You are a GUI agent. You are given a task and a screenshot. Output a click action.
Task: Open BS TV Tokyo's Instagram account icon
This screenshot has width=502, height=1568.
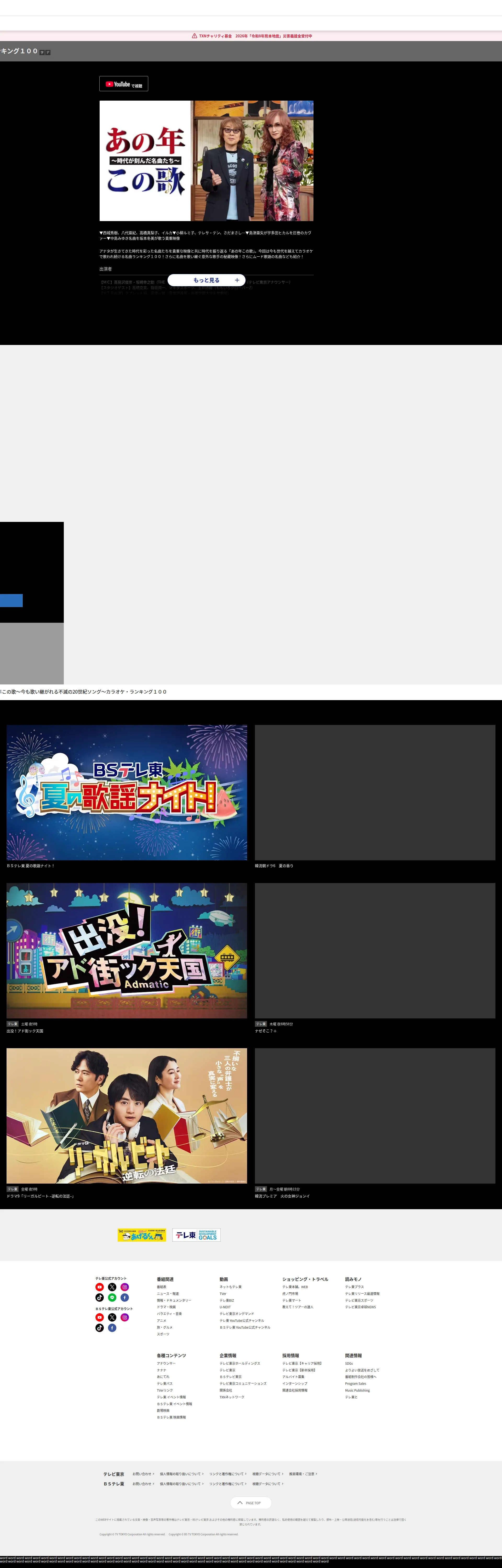point(125,1317)
